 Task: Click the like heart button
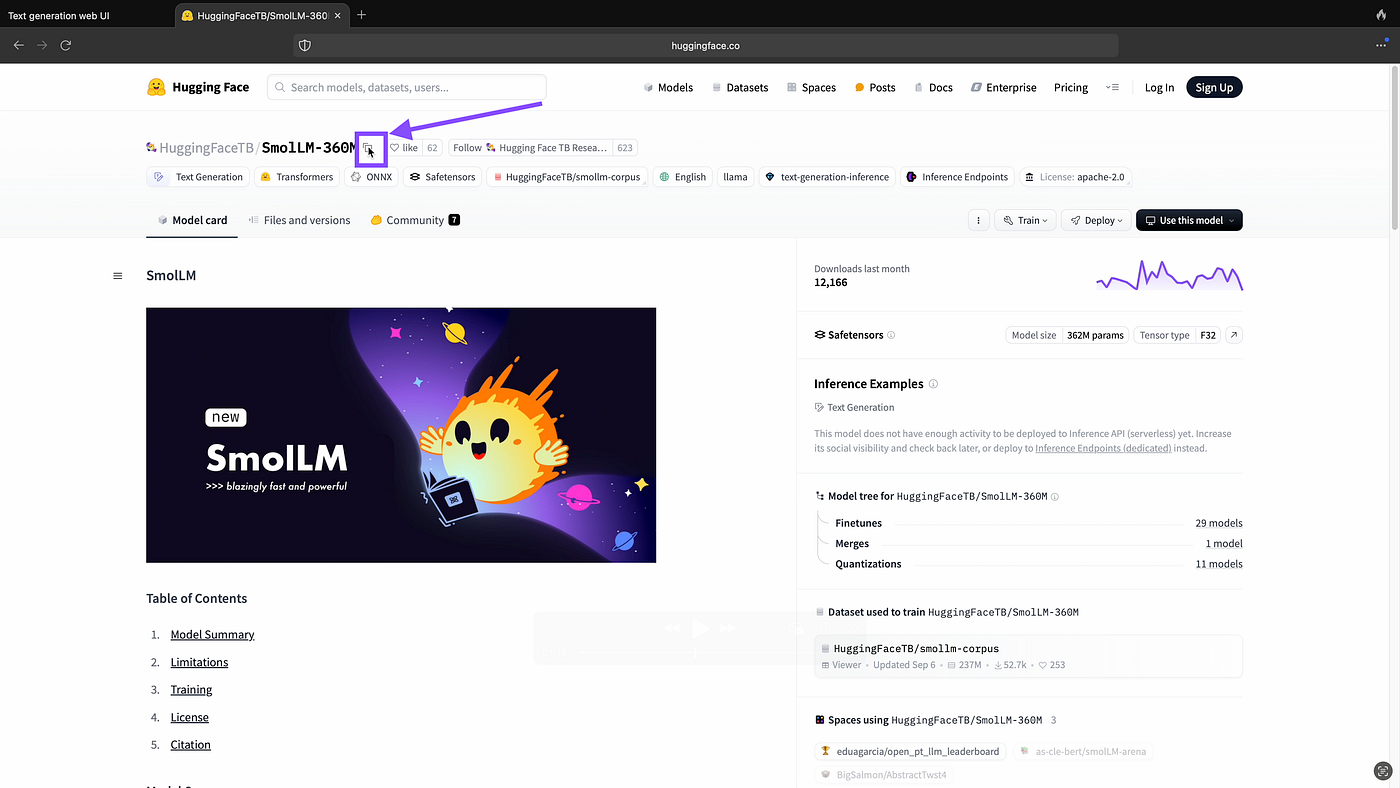404,148
